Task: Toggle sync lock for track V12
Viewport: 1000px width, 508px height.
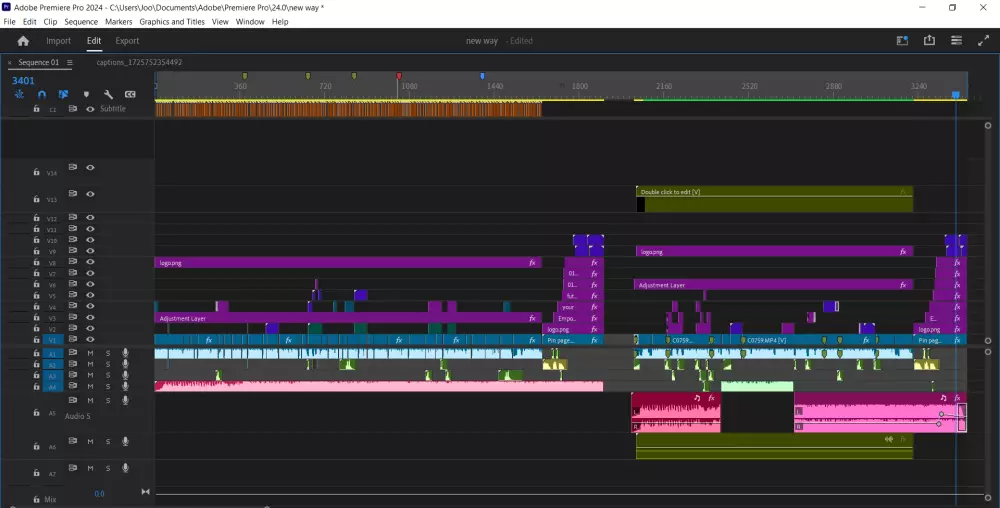Action: (x=73, y=217)
